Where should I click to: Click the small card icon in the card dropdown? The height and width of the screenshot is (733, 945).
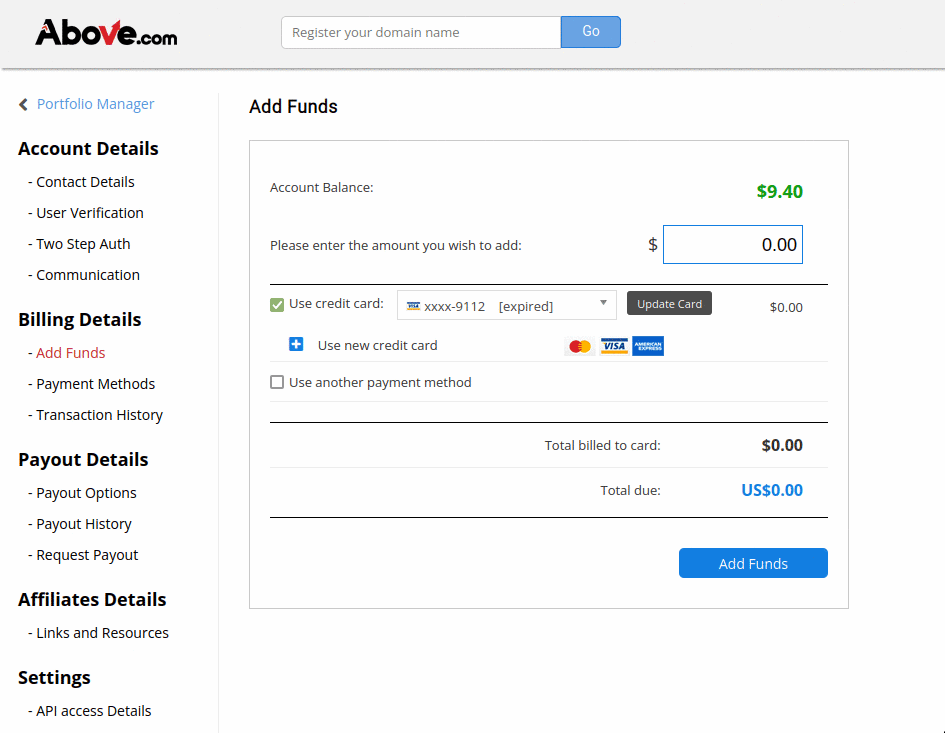coord(413,306)
